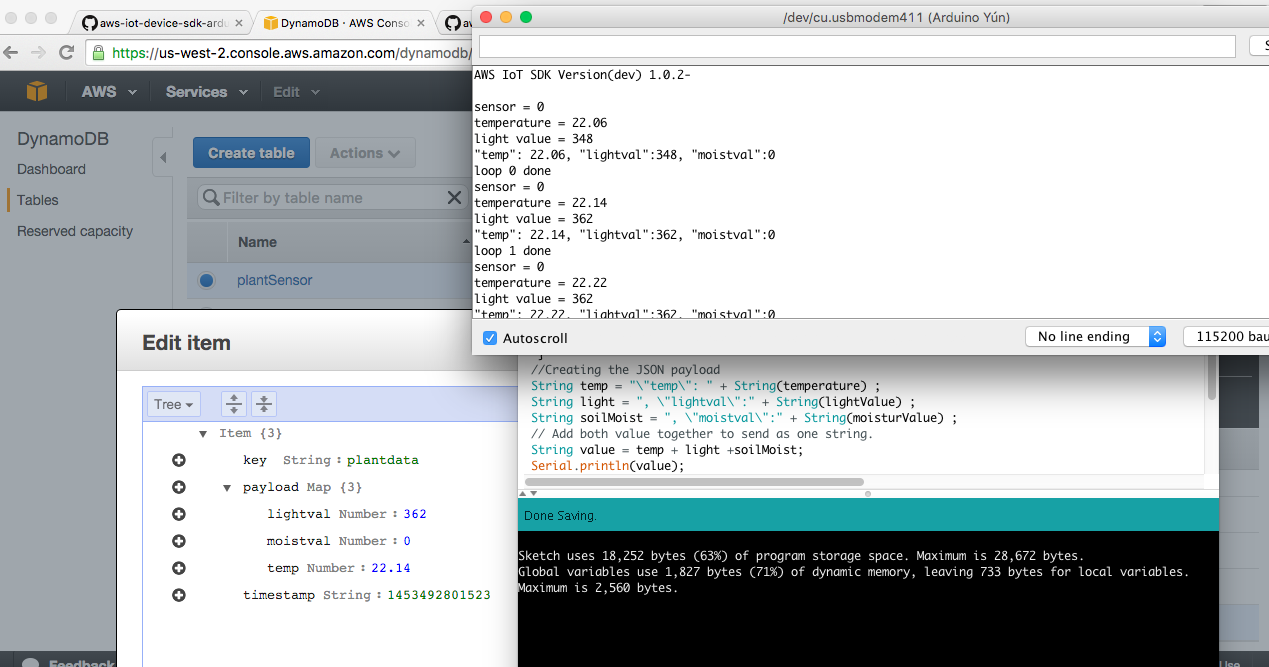1269x667 pixels.
Task: Click the browser reload icon
Action: (x=66, y=53)
